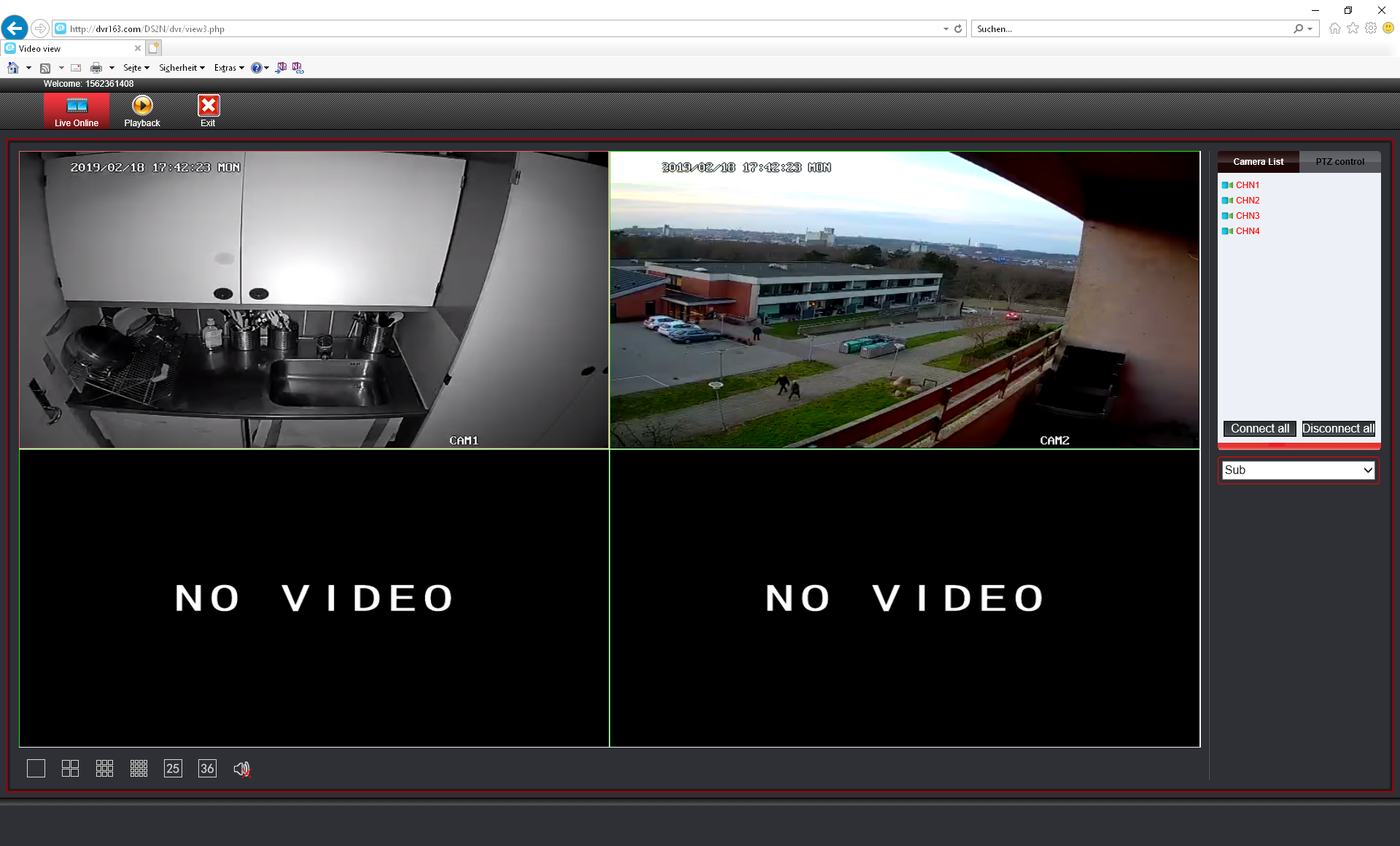The image size is (1400, 846).
Task: Toggle CHN1 camera in Camera List
Action: [x=1247, y=185]
